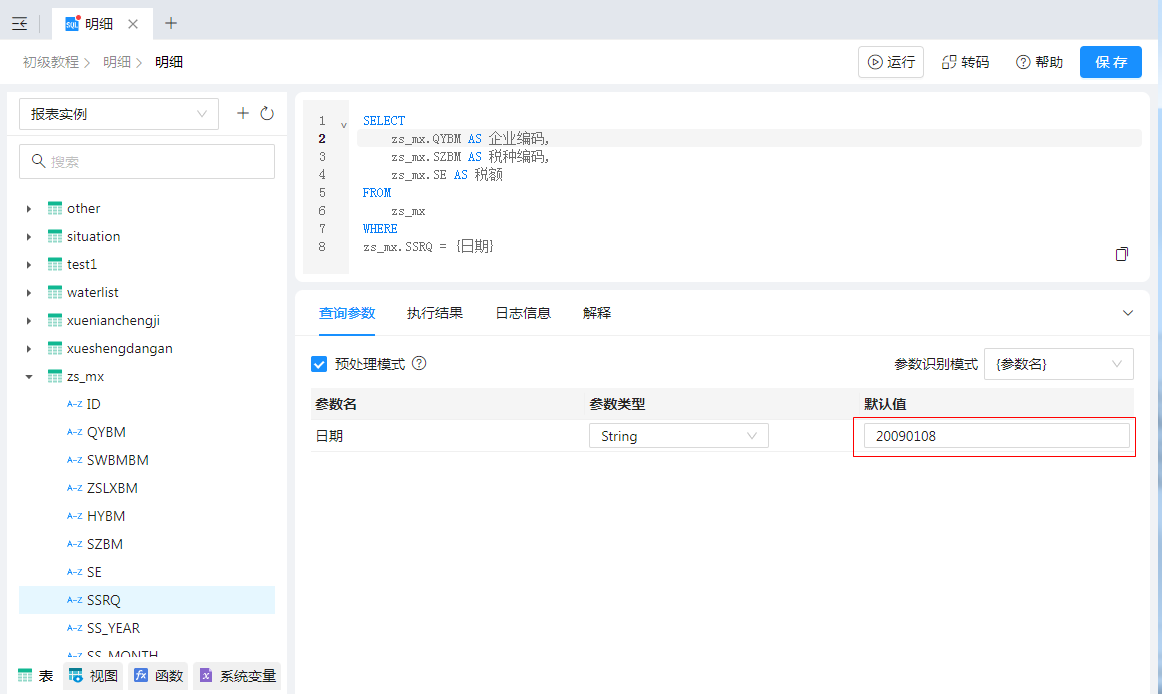Click the 运行 button
The width and height of the screenshot is (1162, 694).
click(x=890, y=62)
